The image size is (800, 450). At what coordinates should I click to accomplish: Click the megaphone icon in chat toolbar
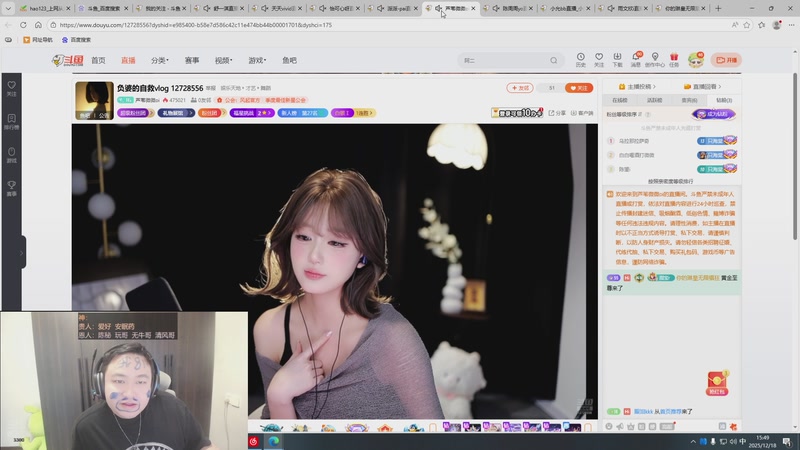620,426
